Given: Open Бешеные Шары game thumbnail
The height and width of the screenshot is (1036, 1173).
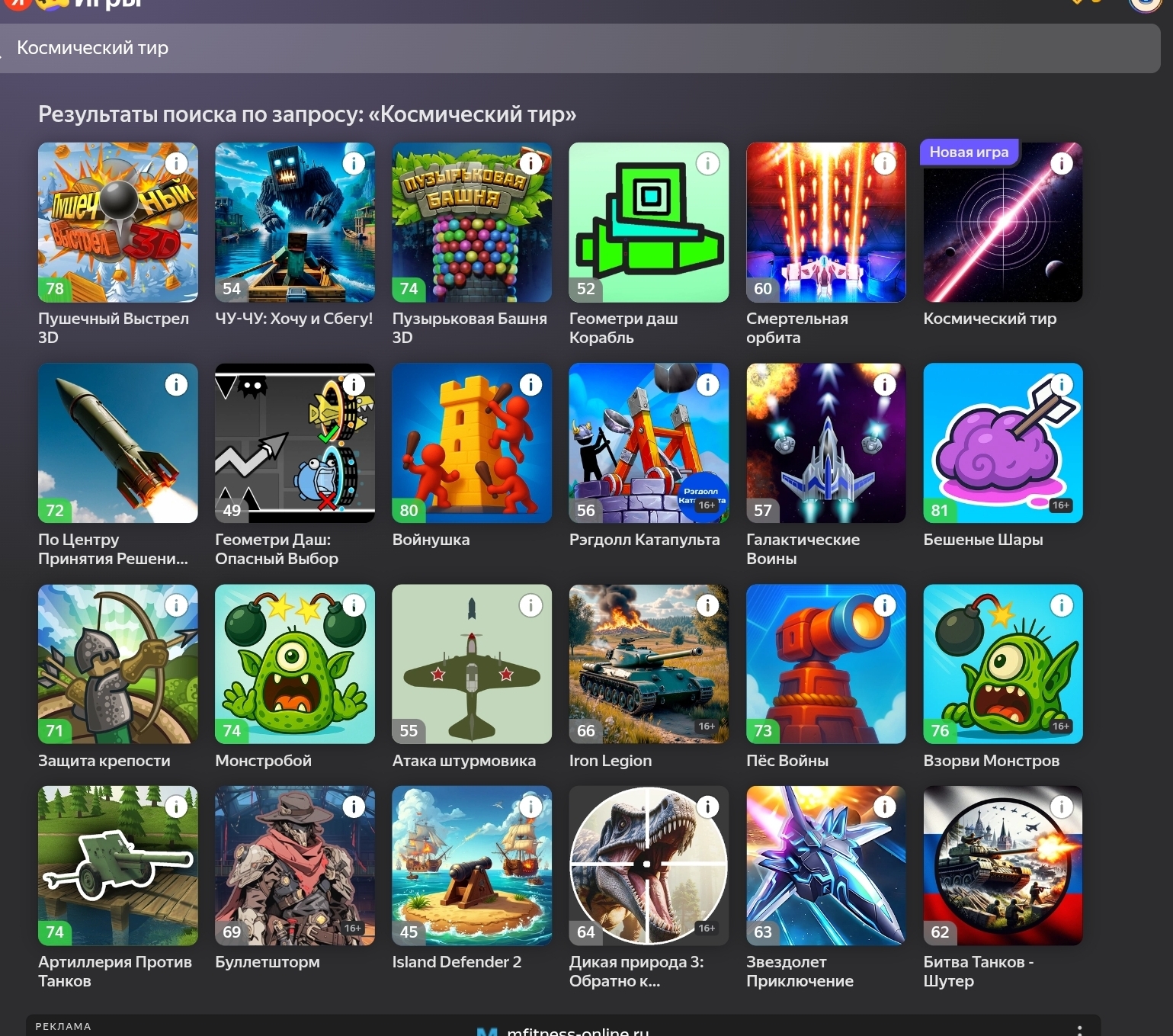Looking at the screenshot, I should (x=1002, y=443).
